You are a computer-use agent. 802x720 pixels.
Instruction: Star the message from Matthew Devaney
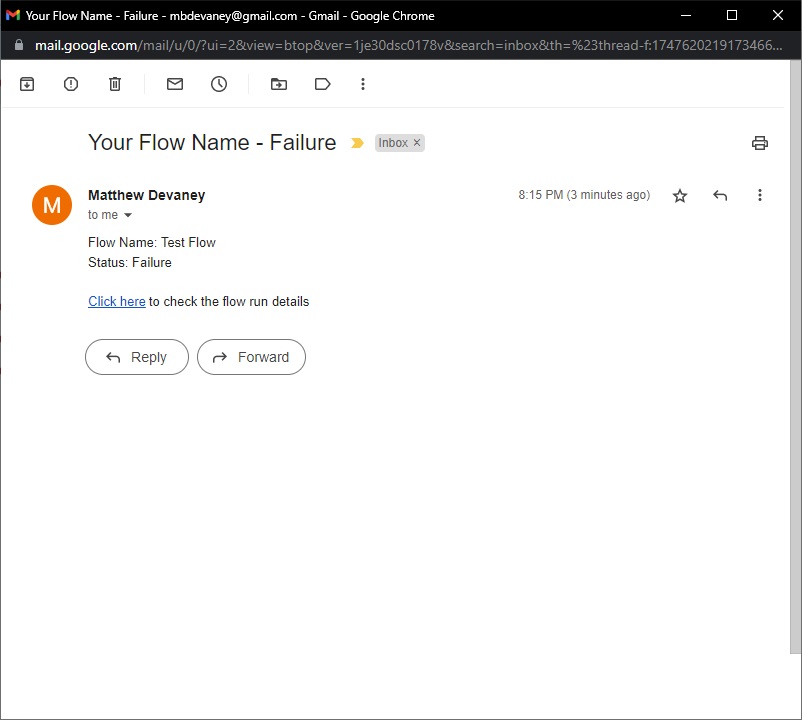pyautogui.click(x=680, y=195)
